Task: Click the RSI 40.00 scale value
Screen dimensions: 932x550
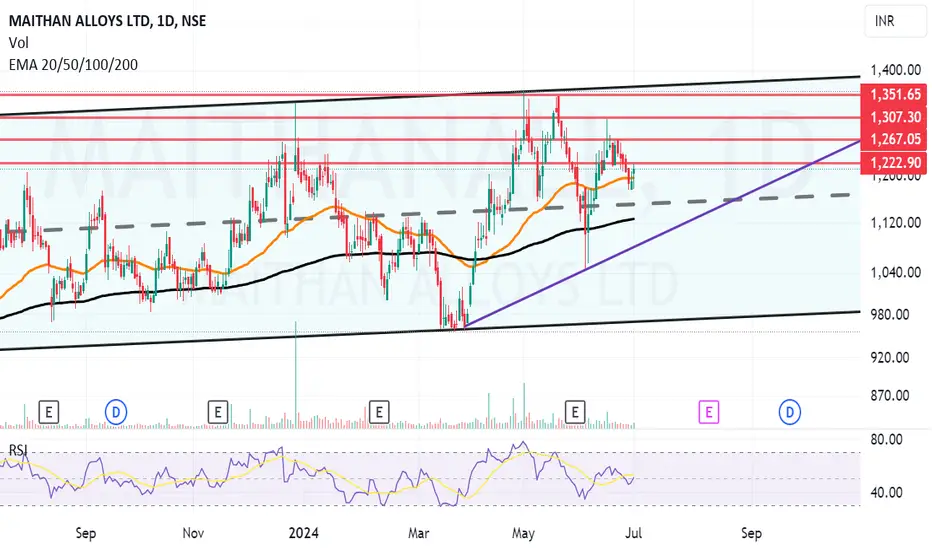Action: [x=886, y=493]
